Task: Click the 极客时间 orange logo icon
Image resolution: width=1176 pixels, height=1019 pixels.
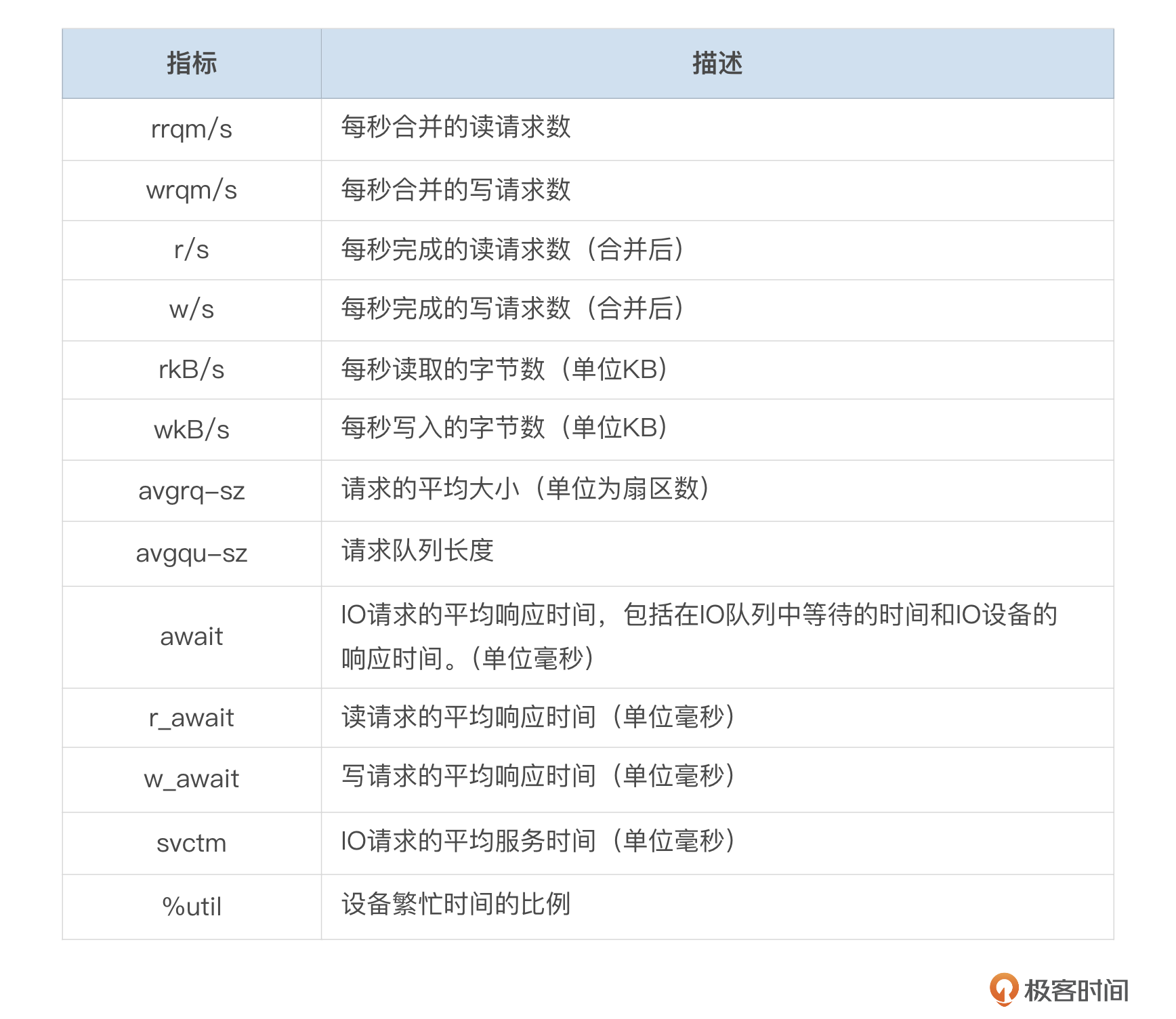Action: (x=1003, y=989)
